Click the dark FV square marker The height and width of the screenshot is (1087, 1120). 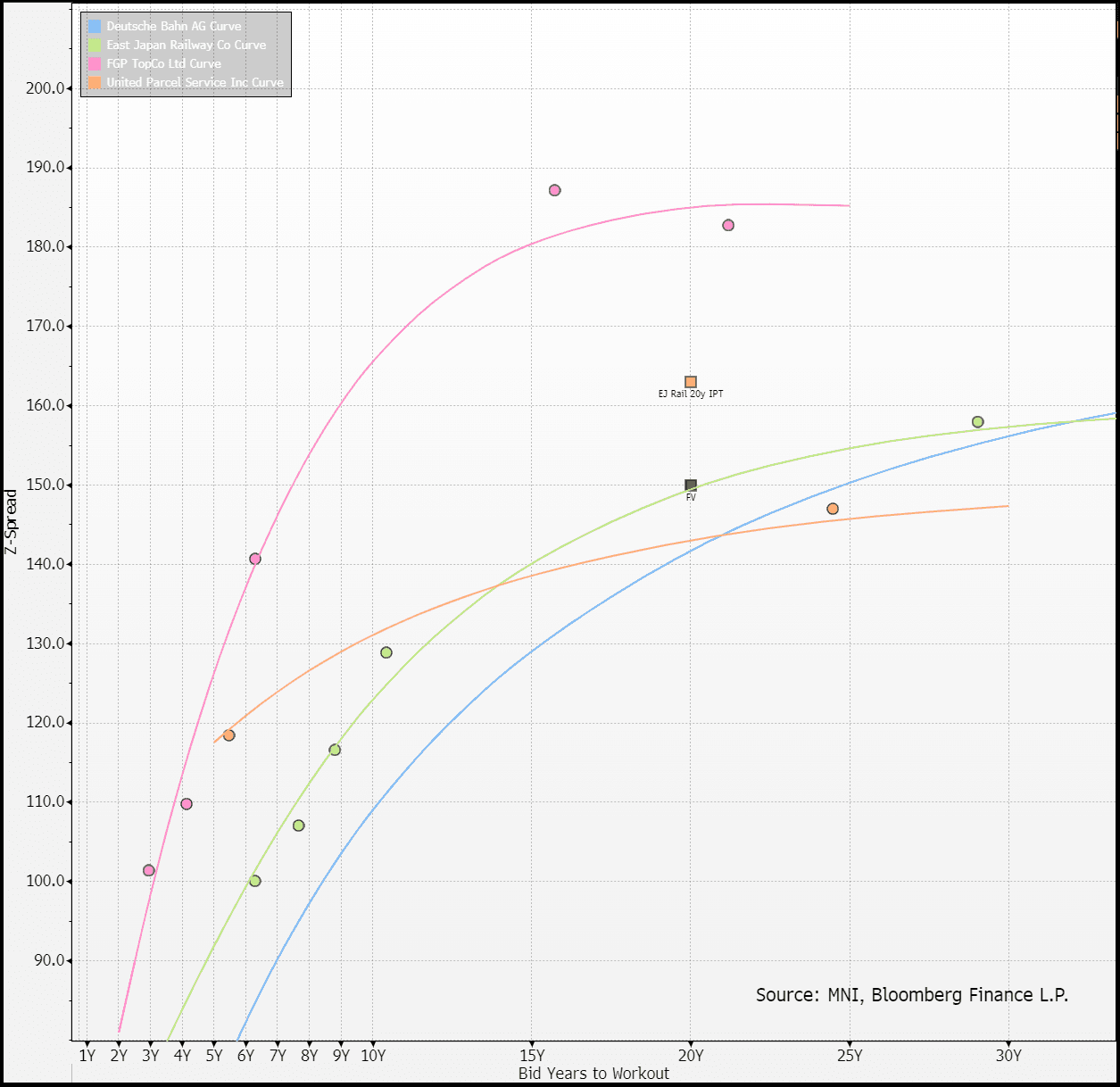[691, 485]
